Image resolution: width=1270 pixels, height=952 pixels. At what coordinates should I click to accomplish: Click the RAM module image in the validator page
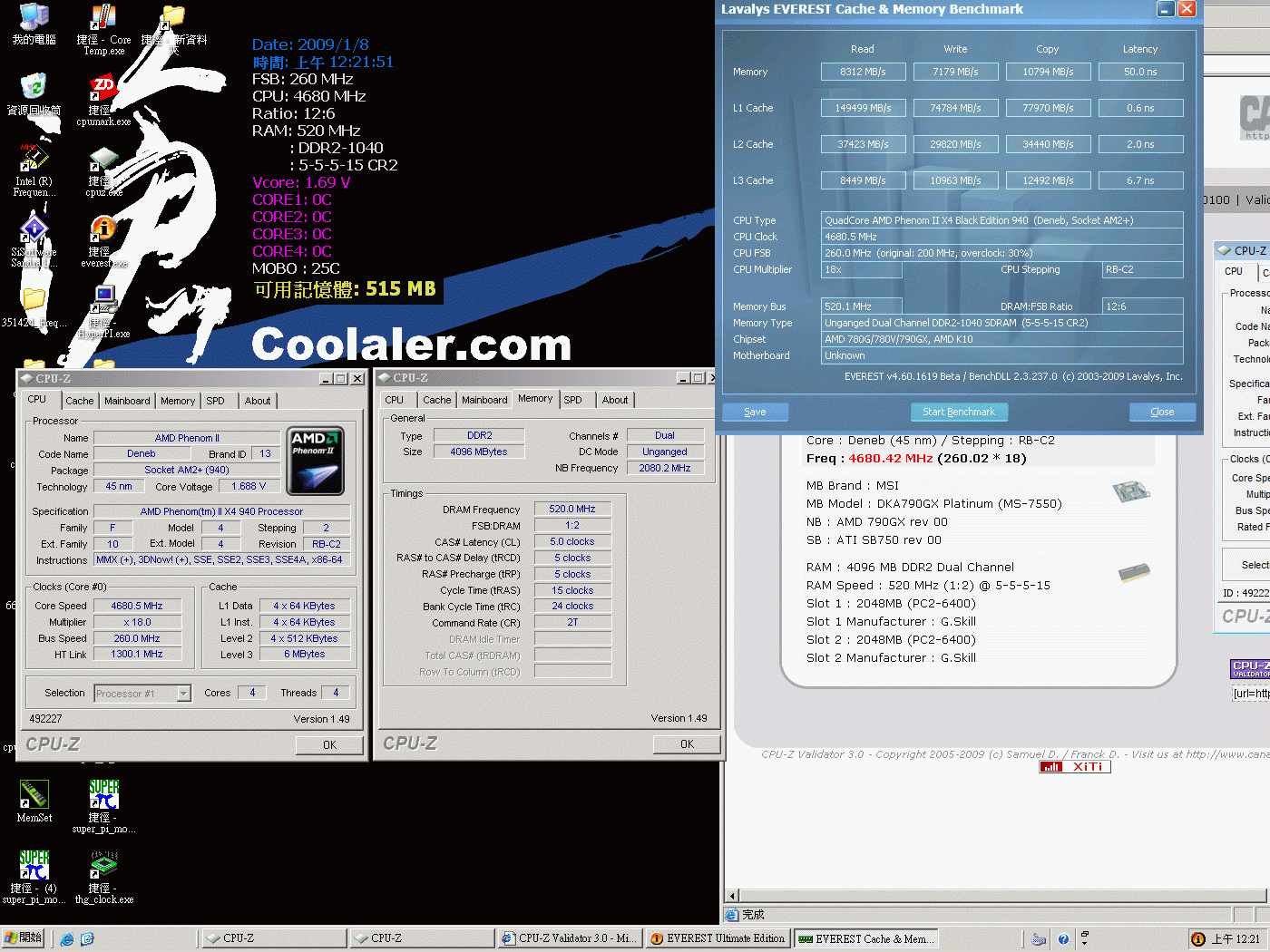(x=1134, y=572)
